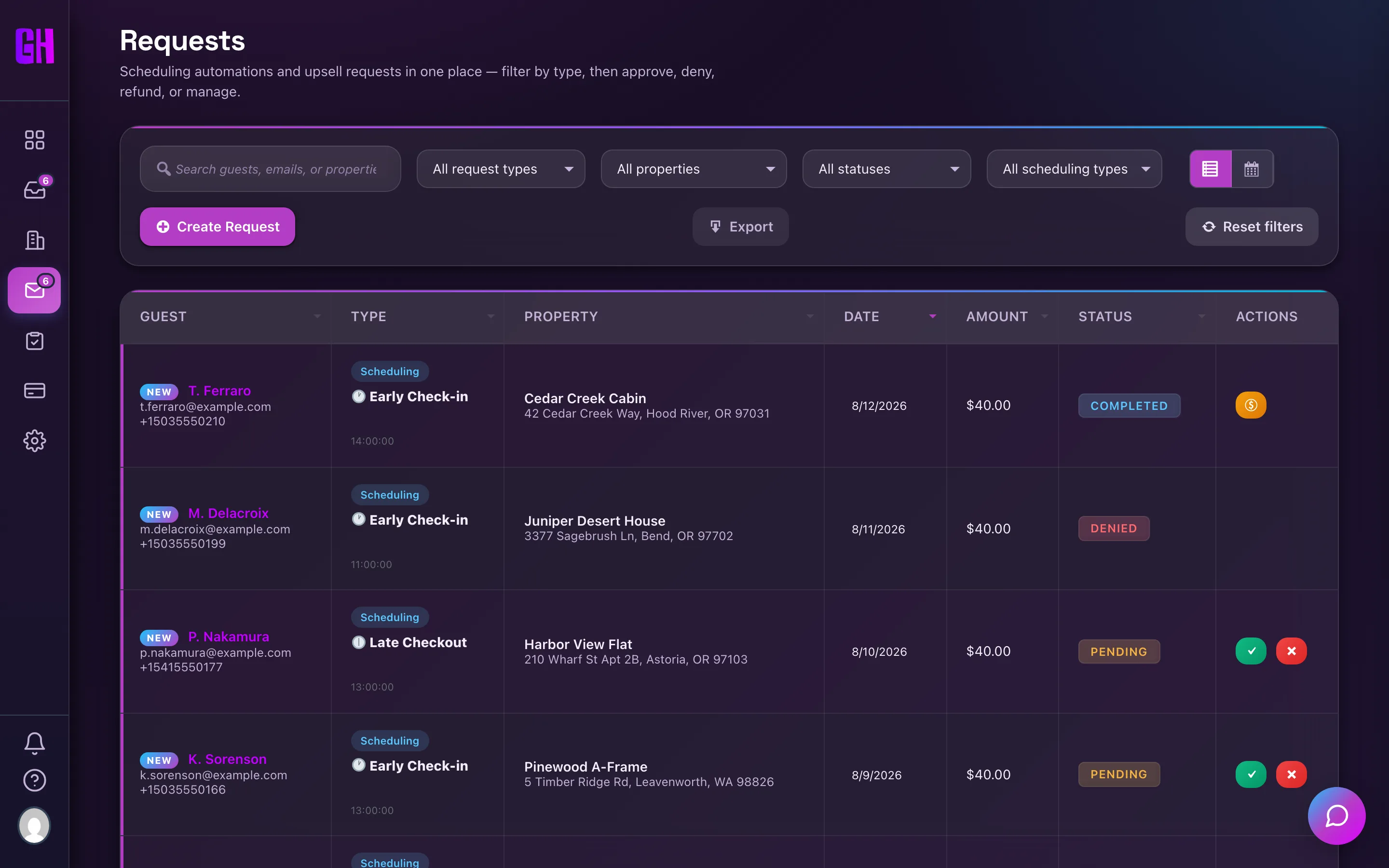
Task: Open guest M. Delacroix
Action: (x=229, y=513)
